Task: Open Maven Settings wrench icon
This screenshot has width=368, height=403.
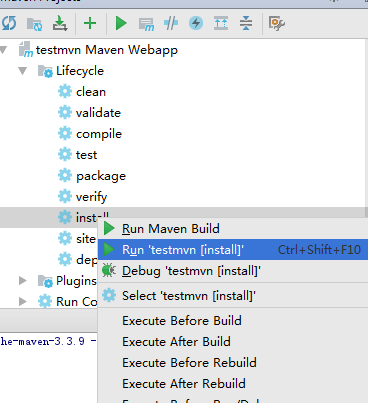Action: click(x=277, y=23)
